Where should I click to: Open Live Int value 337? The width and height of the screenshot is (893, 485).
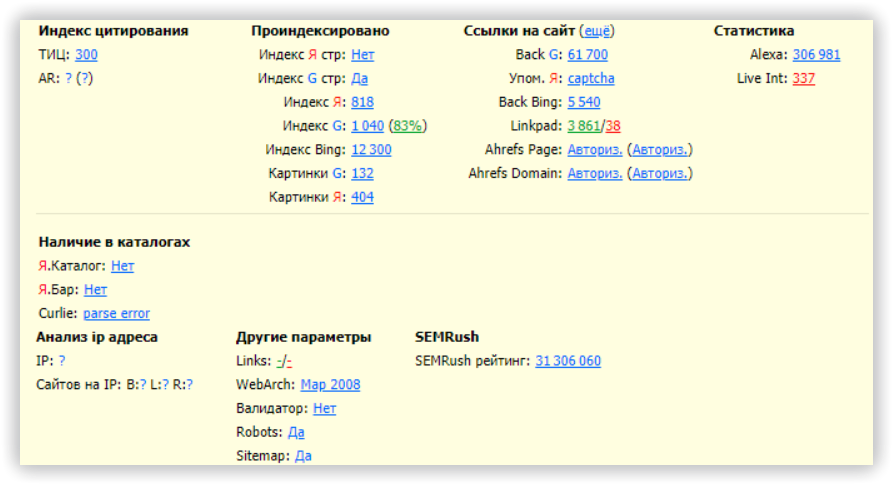point(804,79)
